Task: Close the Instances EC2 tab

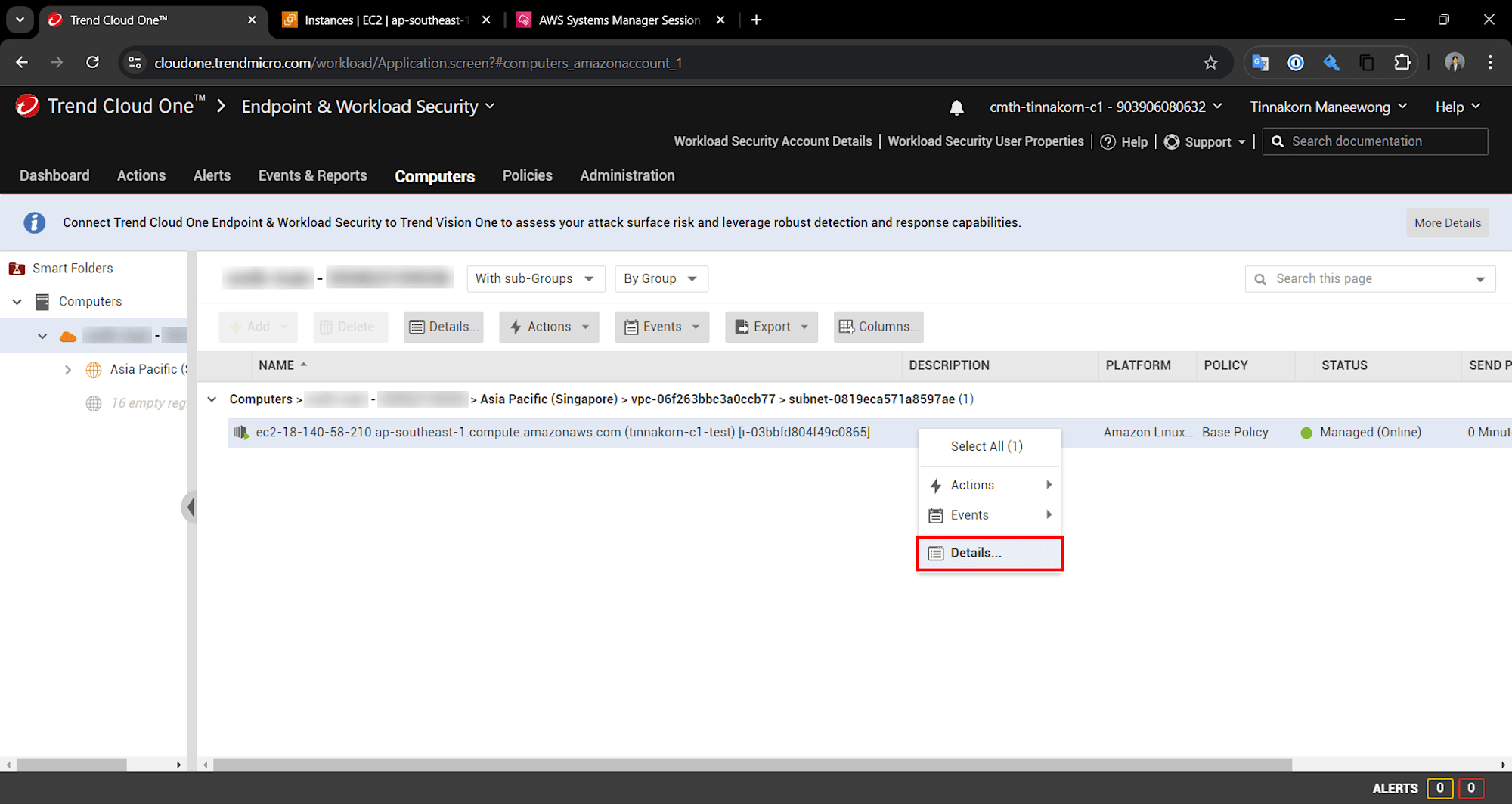Action: tap(486, 20)
